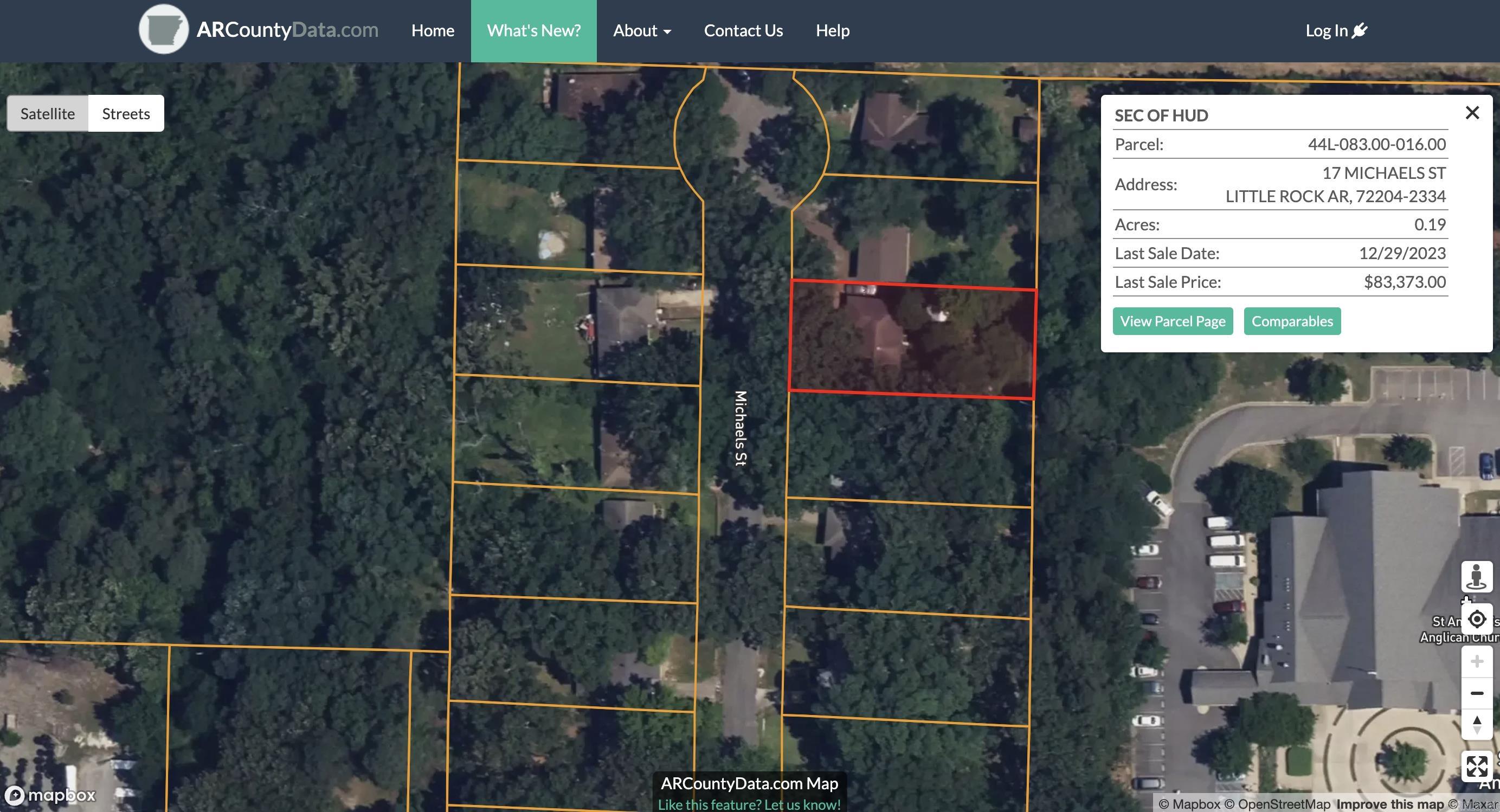The height and width of the screenshot is (812, 1500).
Task: Go to the Home page
Action: pyautogui.click(x=433, y=30)
